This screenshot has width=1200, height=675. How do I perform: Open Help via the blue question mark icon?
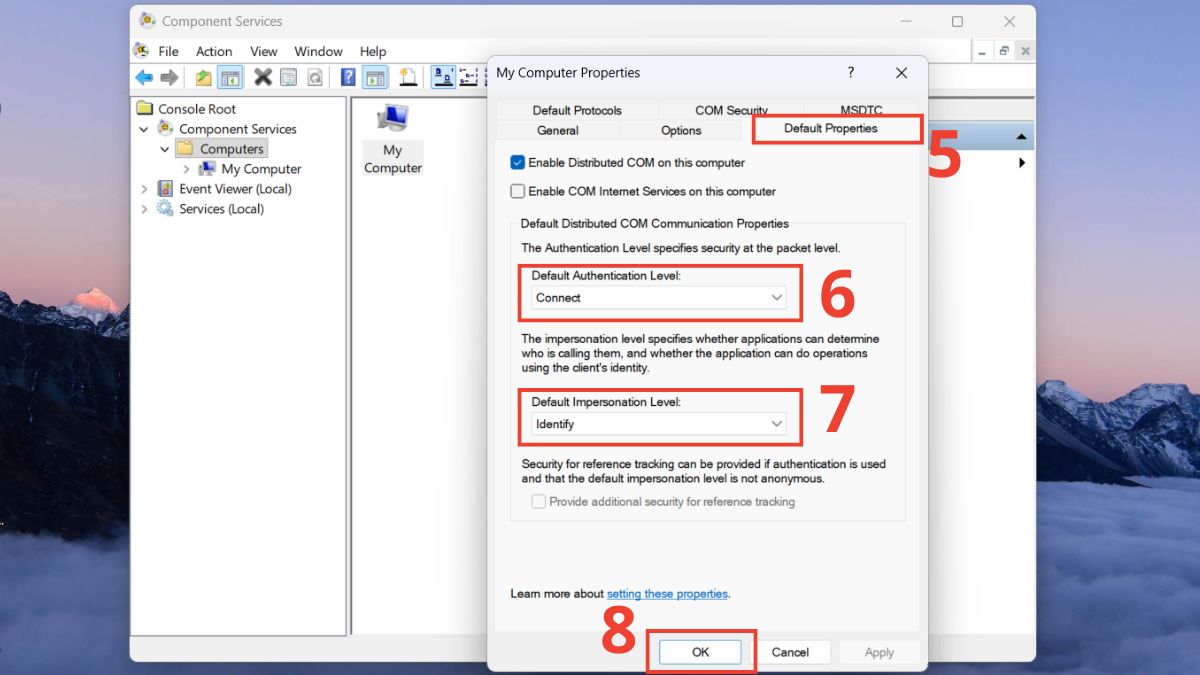[x=348, y=78]
